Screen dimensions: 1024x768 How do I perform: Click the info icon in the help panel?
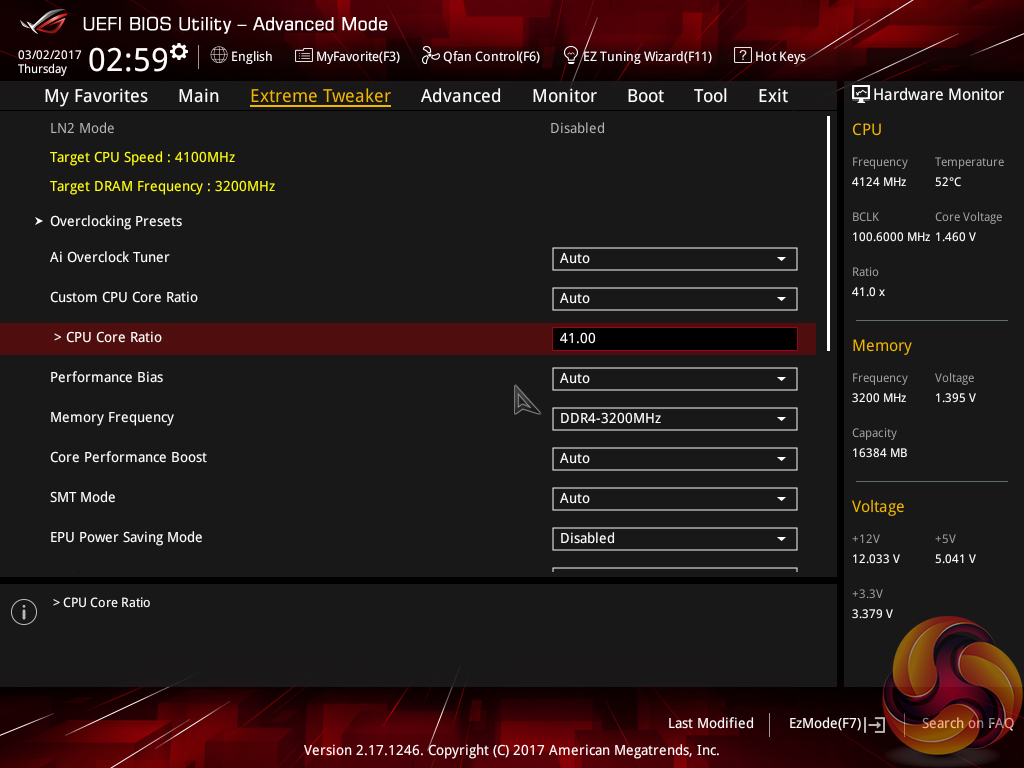(24, 612)
